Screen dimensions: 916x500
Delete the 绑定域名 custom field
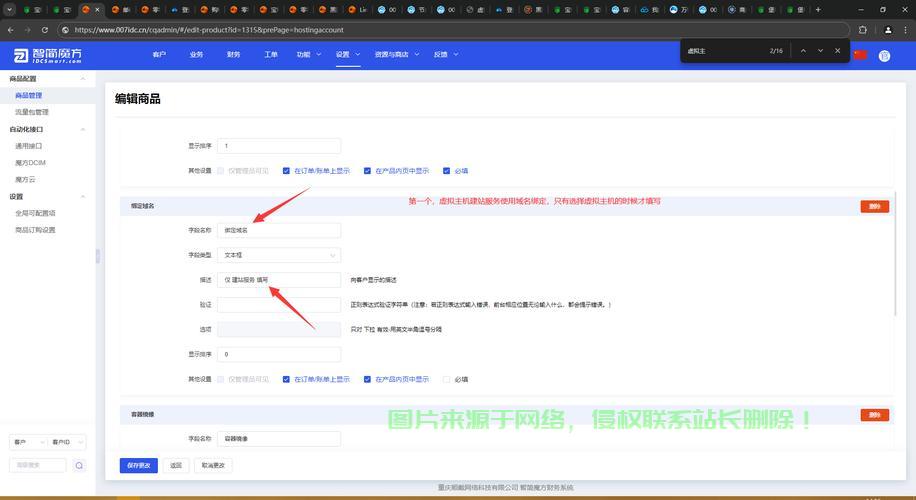click(874, 206)
